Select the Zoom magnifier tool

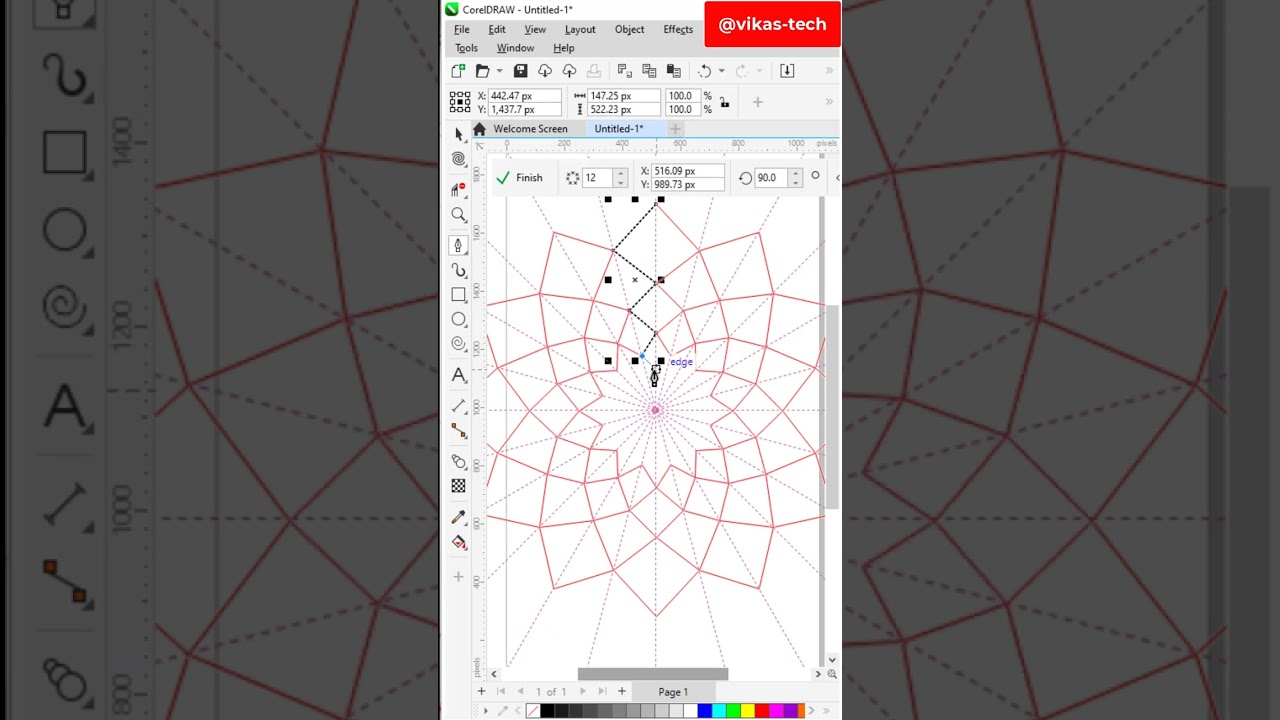click(459, 215)
